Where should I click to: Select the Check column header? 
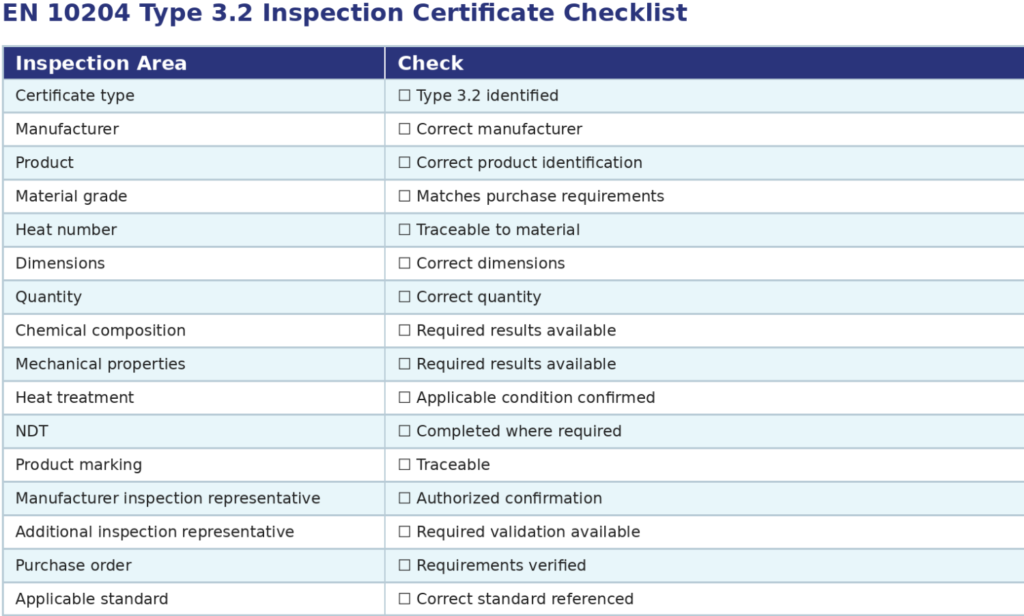705,63
